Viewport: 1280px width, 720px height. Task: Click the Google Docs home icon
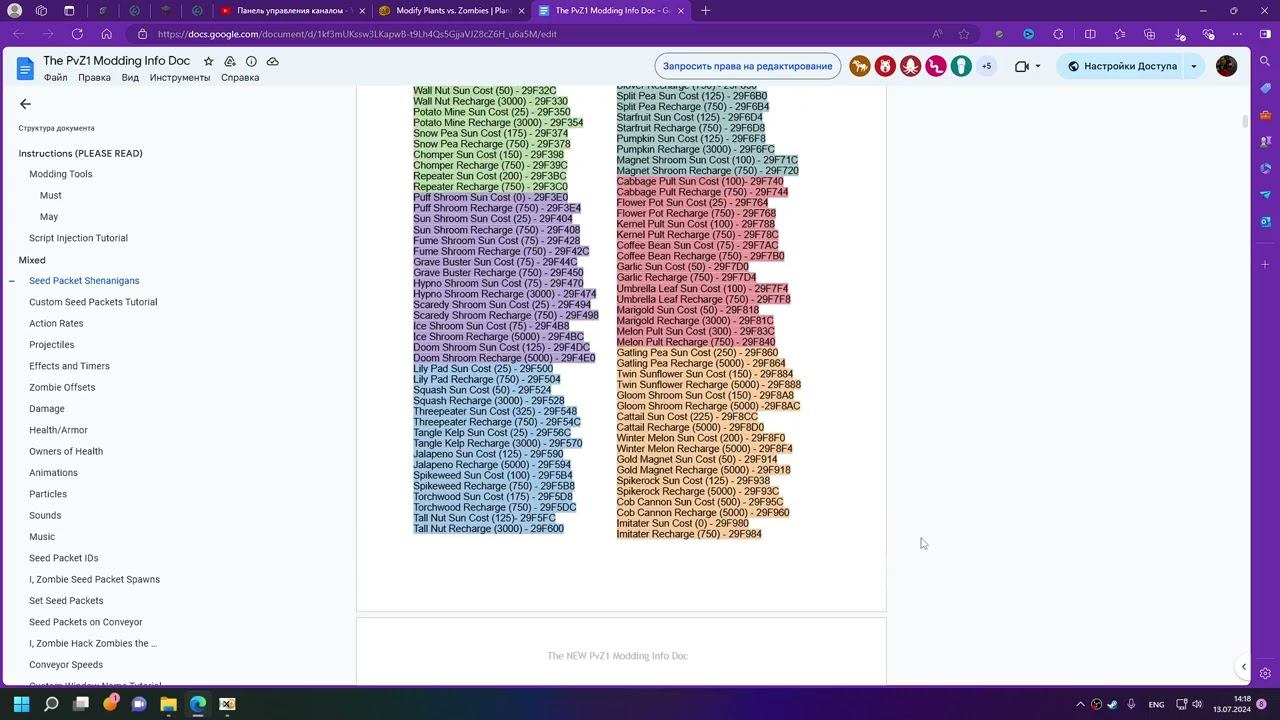(x=25, y=68)
